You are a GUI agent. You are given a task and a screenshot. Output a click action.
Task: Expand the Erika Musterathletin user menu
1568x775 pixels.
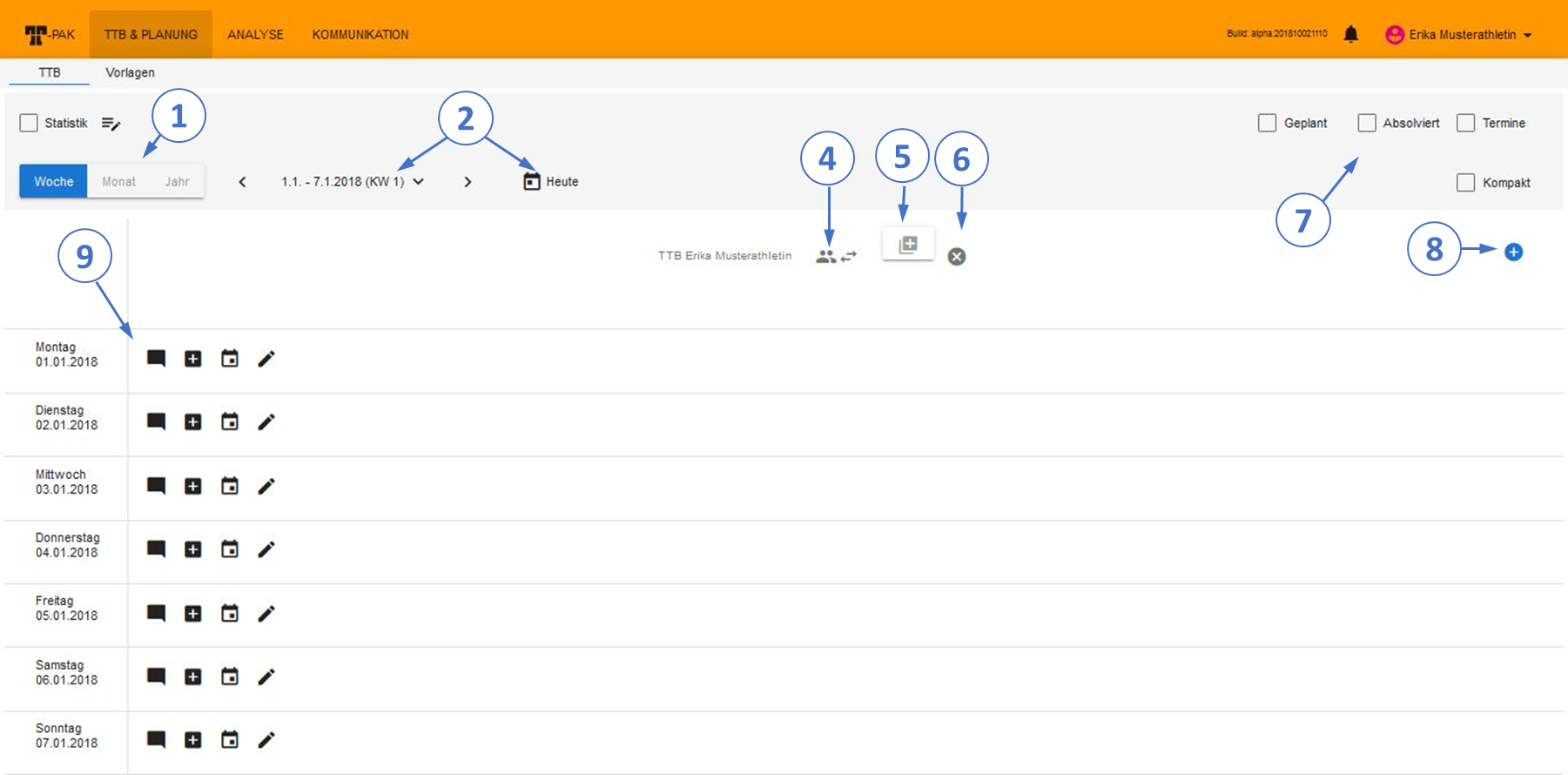pyautogui.click(x=1459, y=35)
